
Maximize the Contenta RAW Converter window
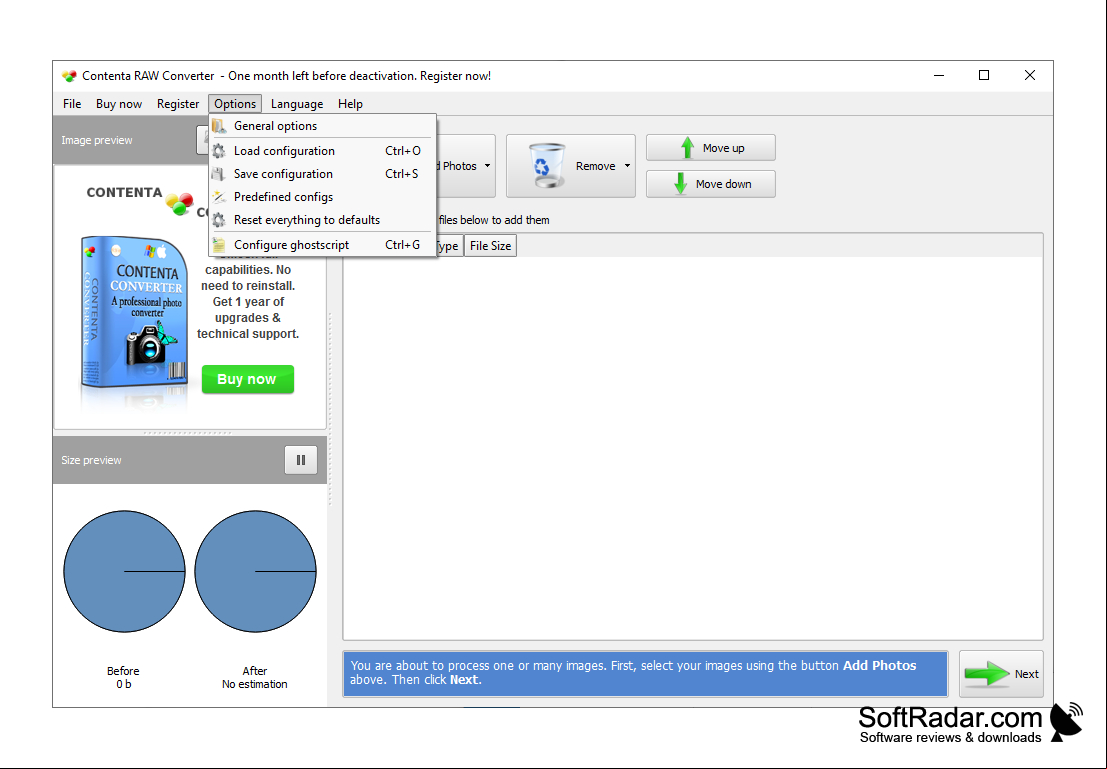point(984,76)
